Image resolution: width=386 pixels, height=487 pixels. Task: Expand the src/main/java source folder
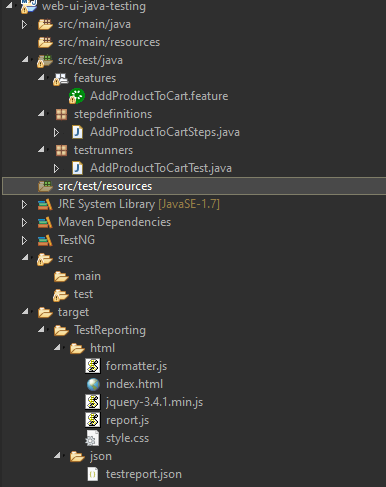click(x=24, y=24)
